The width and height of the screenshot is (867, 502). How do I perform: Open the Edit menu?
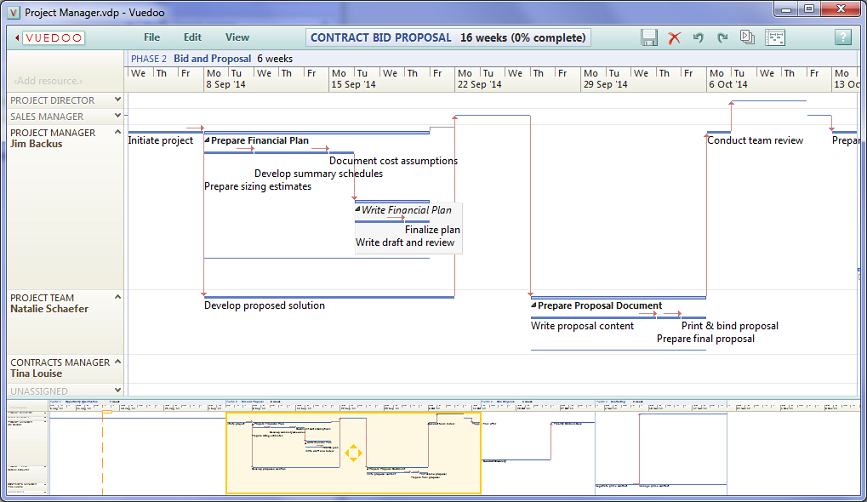click(x=192, y=38)
